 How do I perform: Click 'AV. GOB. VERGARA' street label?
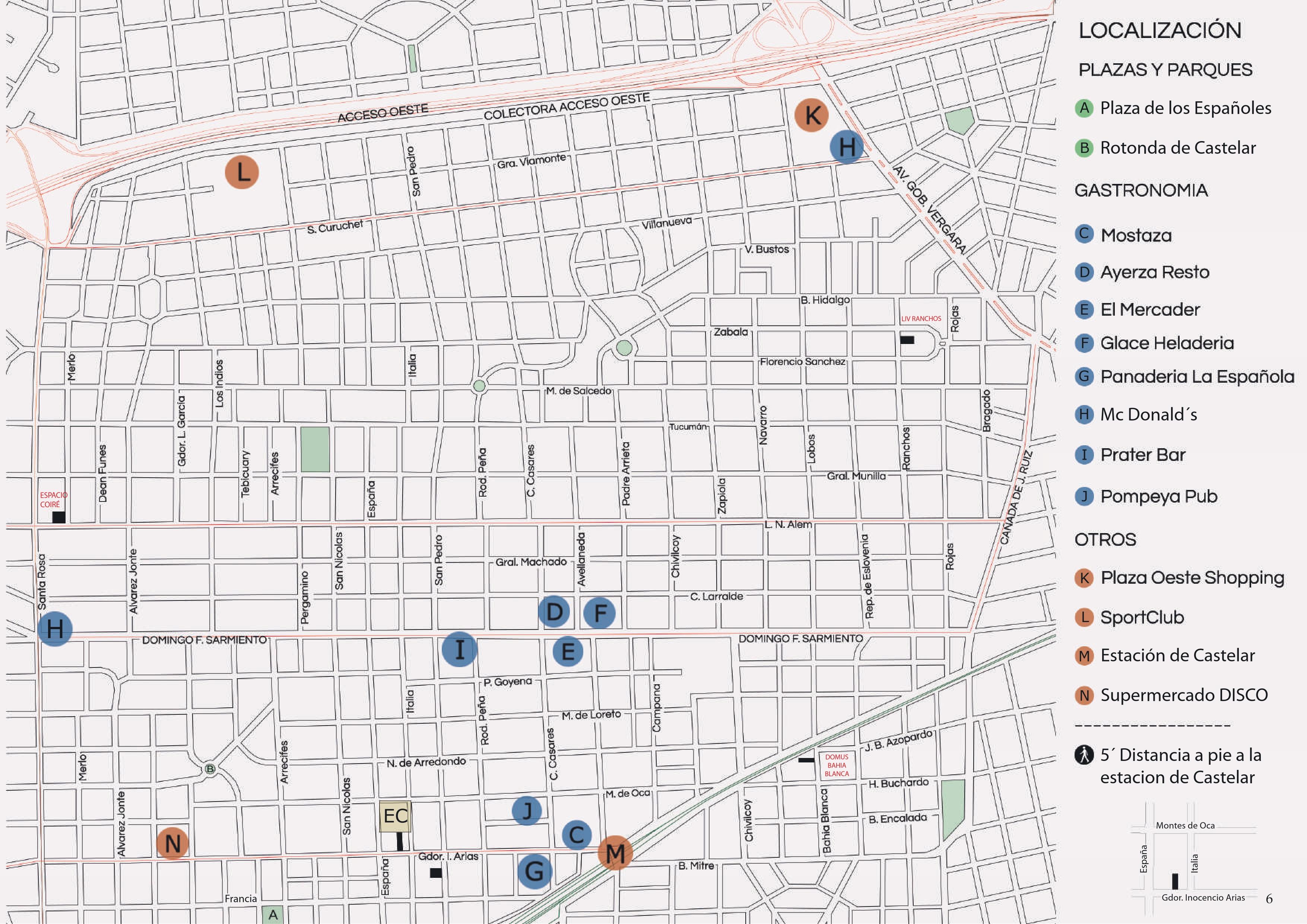coord(929,210)
